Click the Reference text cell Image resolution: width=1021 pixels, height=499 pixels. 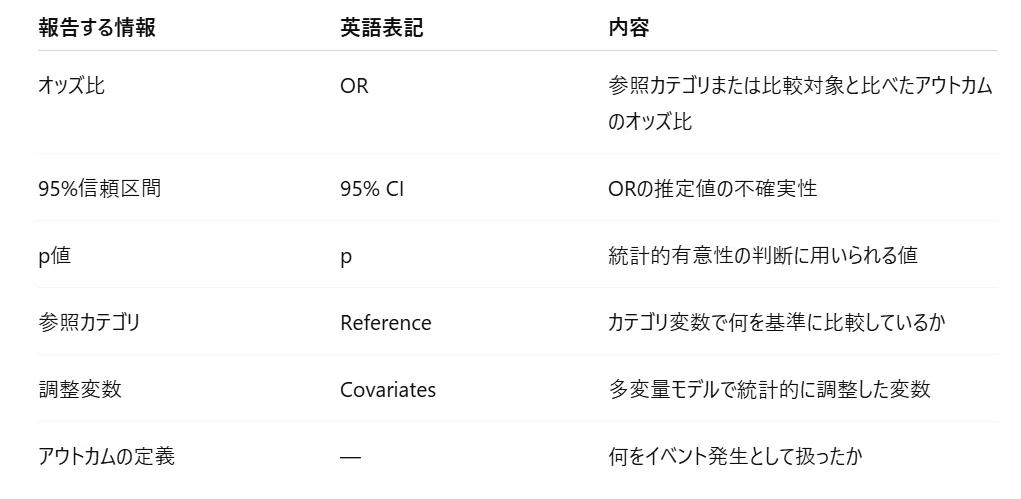tap(385, 323)
